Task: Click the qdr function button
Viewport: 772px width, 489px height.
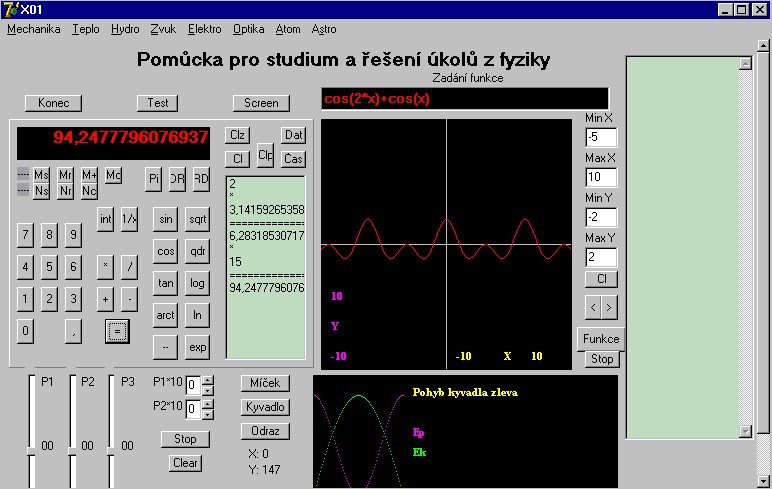Action: tap(197, 251)
